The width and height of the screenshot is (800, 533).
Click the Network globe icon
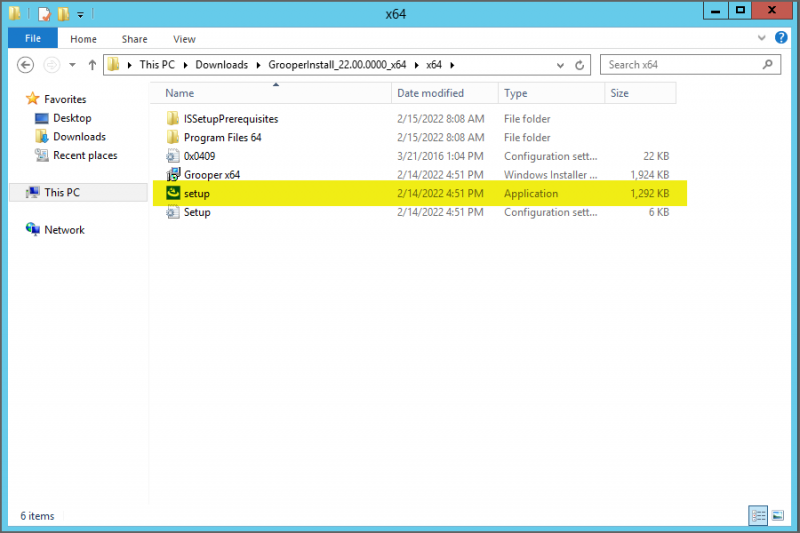pos(33,230)
